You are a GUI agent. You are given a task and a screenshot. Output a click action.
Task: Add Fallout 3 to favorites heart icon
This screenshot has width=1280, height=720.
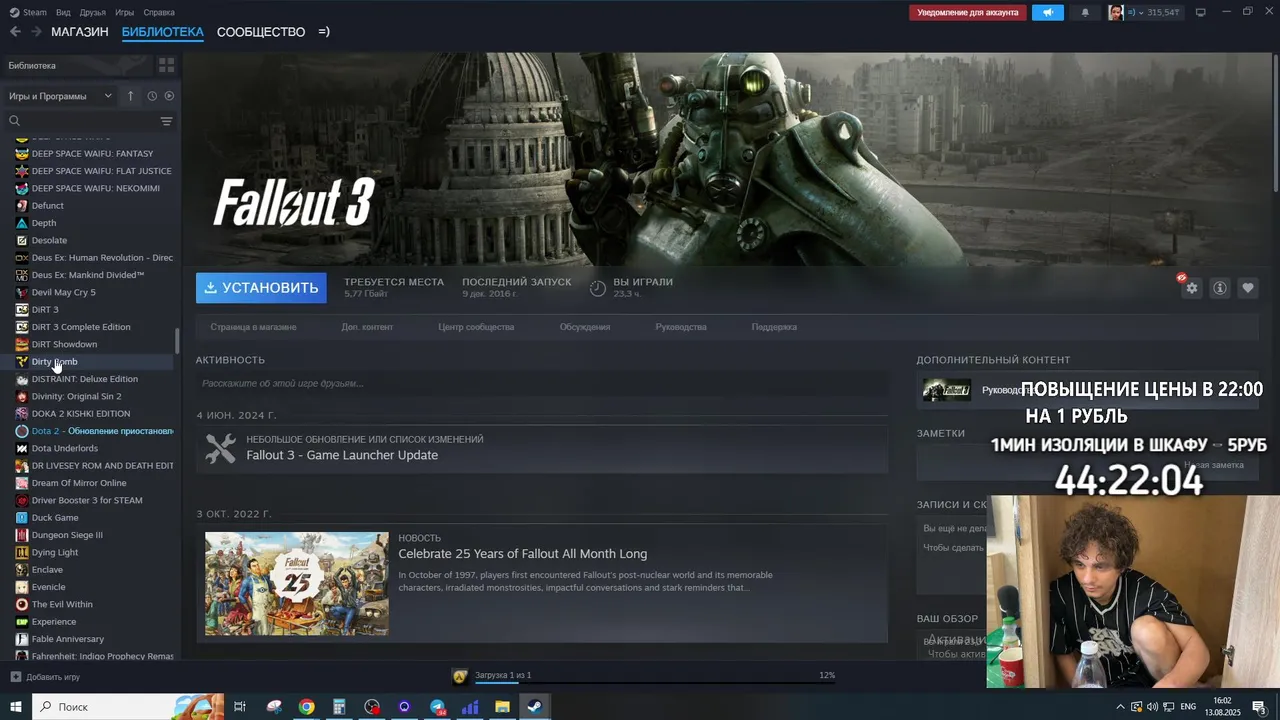coord(1248,288)
